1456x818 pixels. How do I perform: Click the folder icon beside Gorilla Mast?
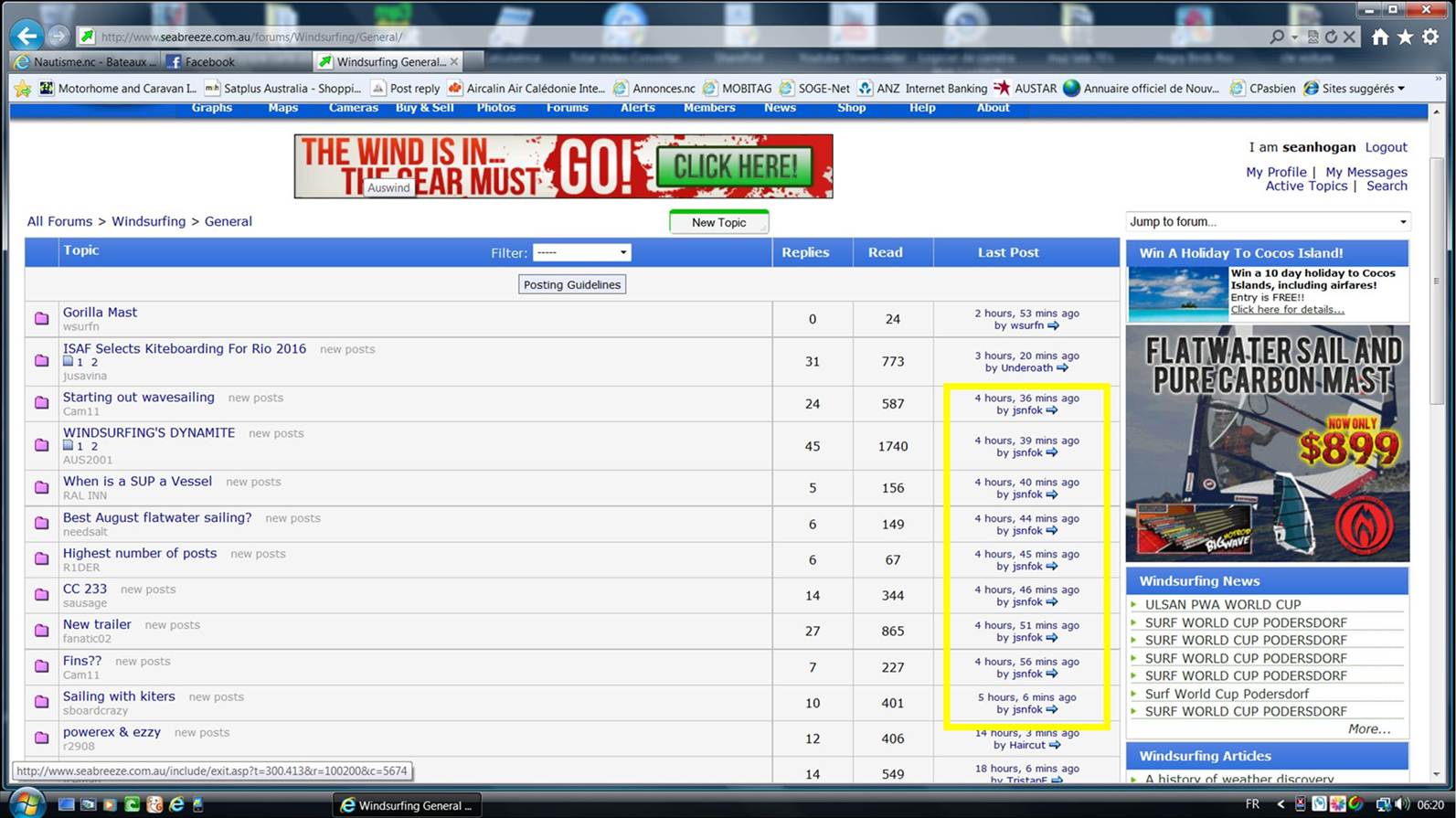(x=42, y=319)
